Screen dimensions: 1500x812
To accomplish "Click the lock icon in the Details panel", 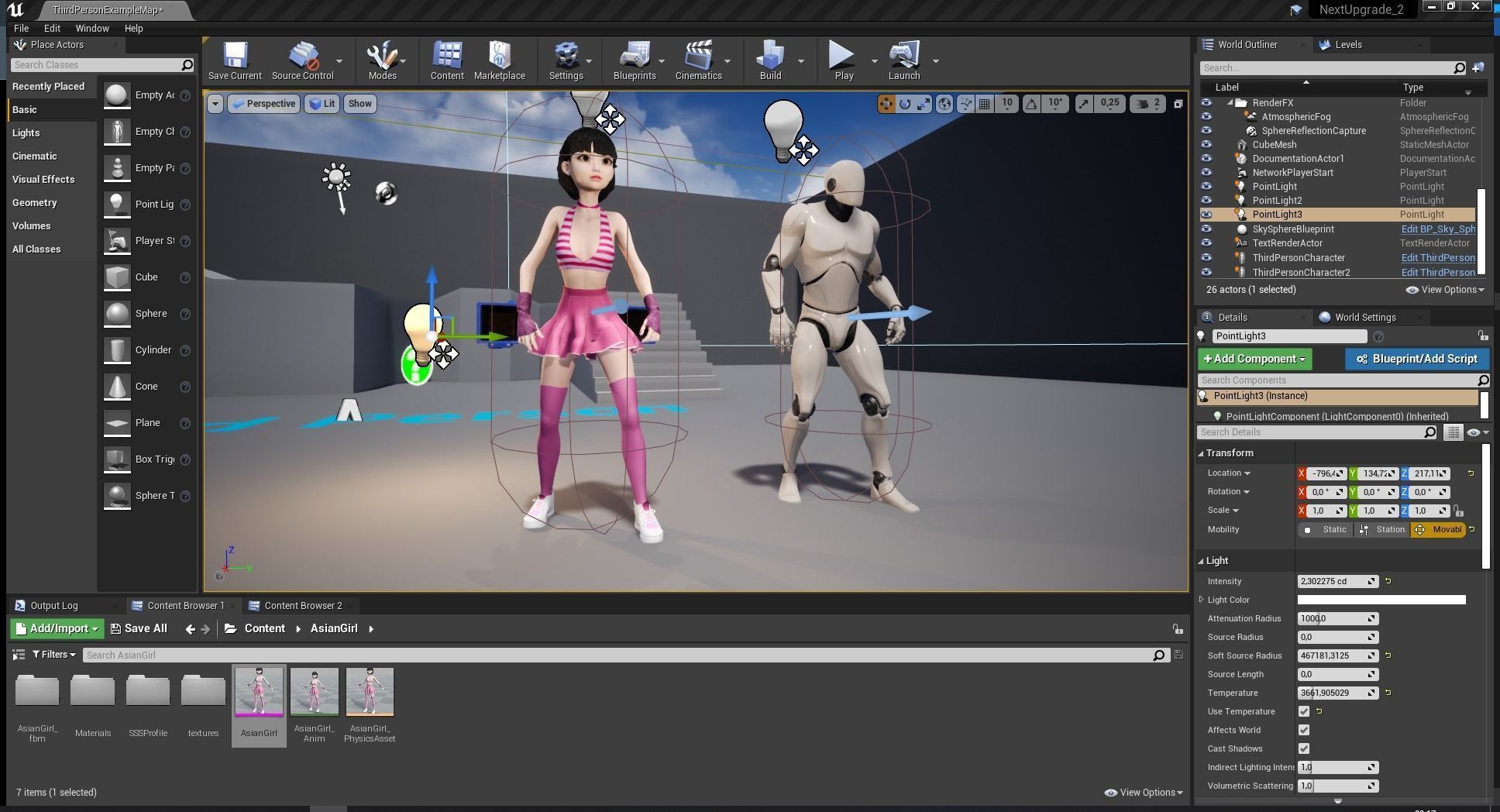I will 1482,335.
